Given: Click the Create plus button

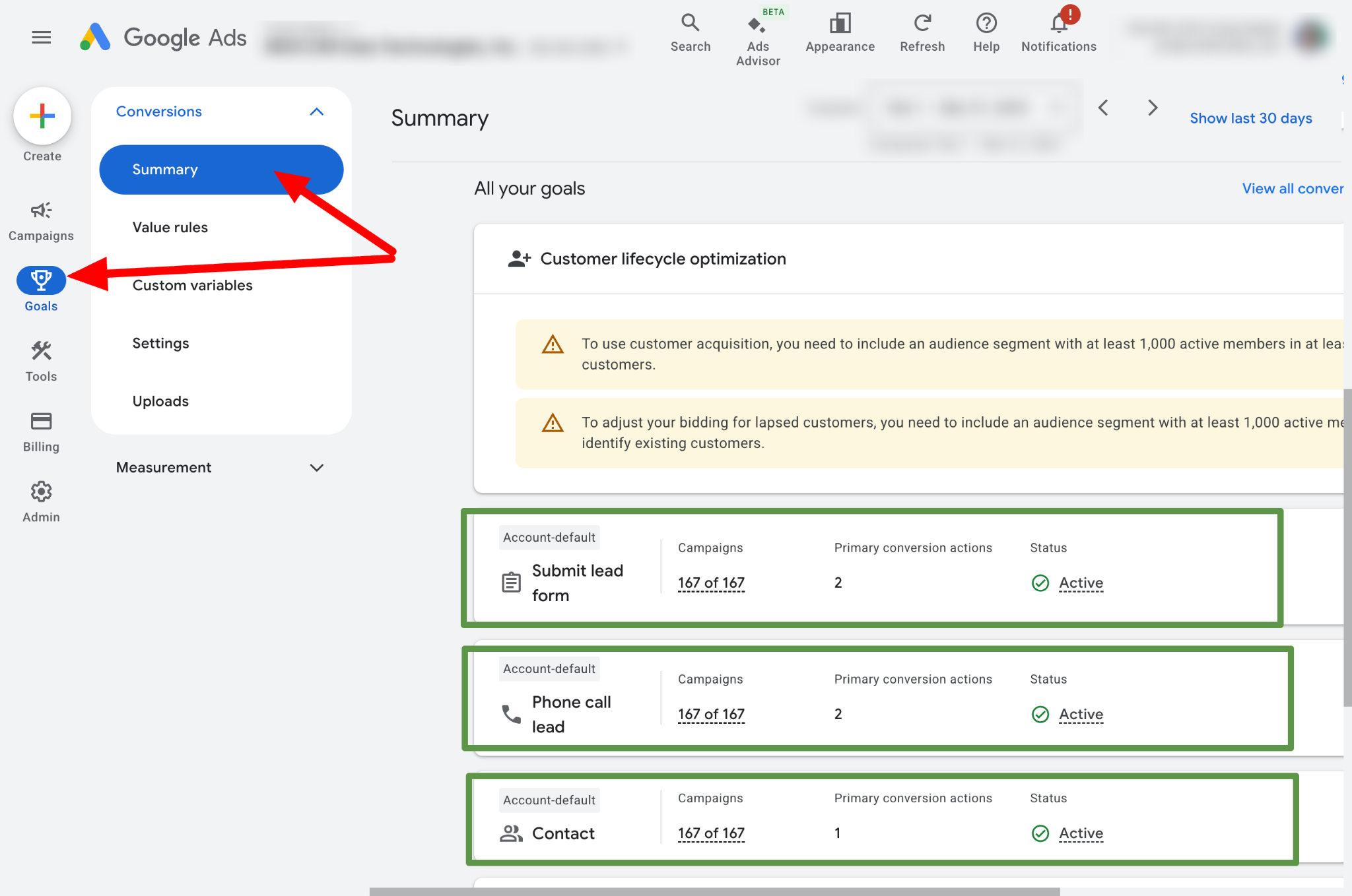Looking at the screenshot, I should (x=42, y=117).
